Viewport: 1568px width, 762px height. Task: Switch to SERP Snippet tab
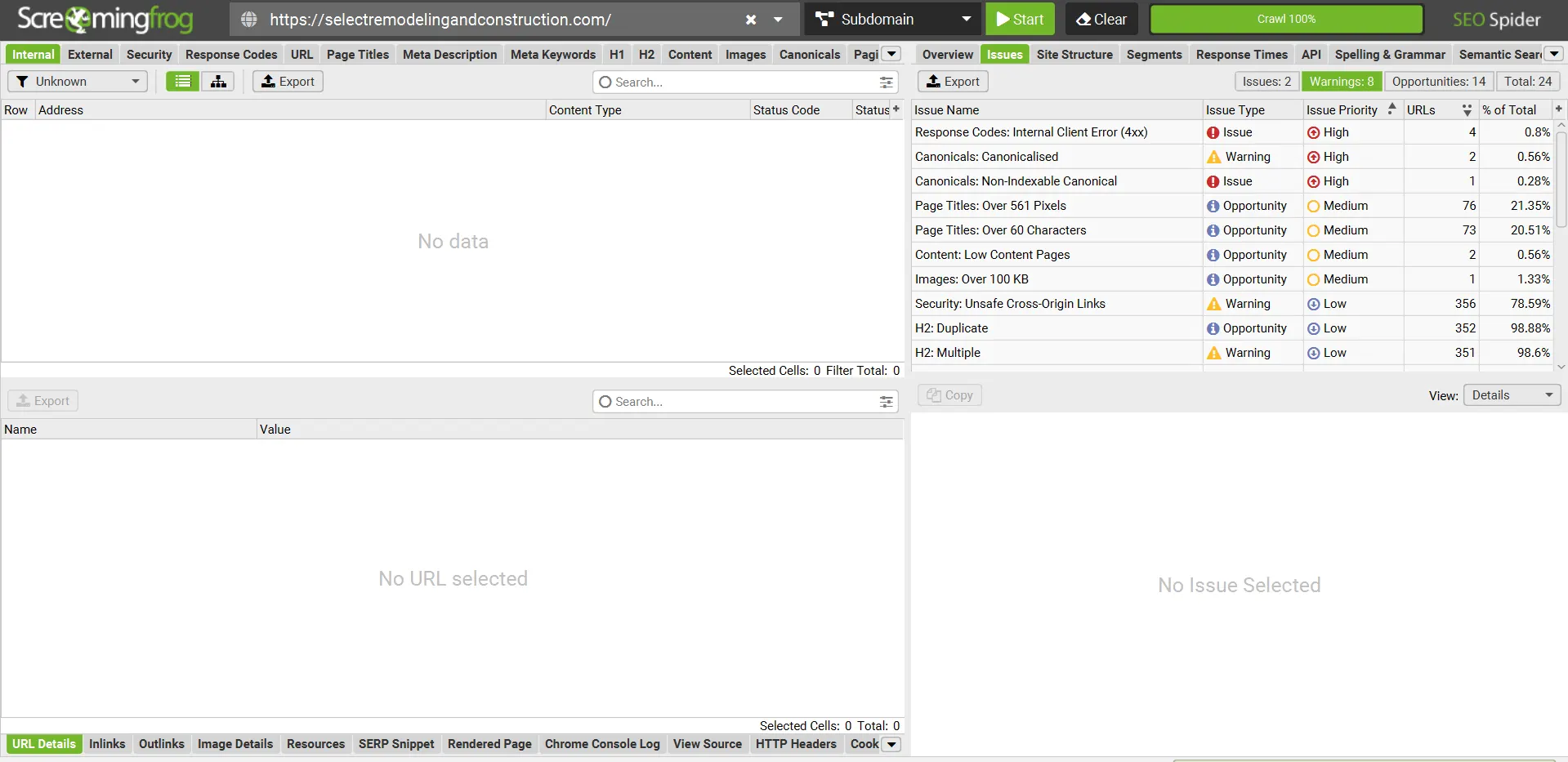pos(396,744)
